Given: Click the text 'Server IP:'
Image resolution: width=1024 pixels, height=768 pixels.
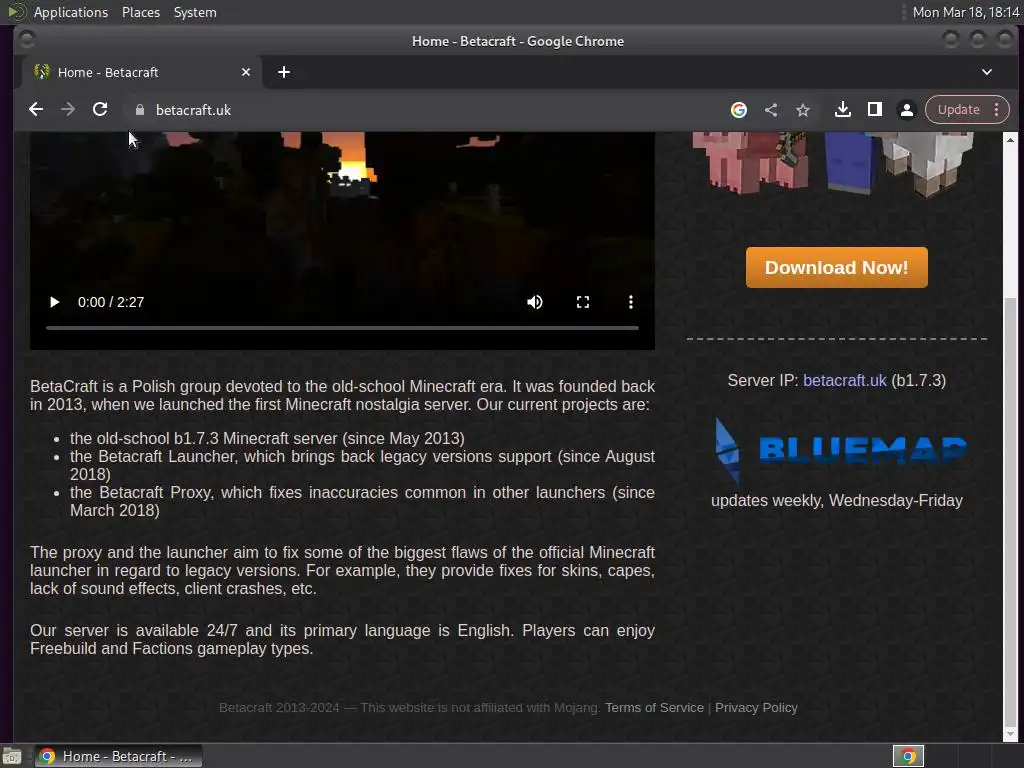Looking at the screenshot, I should pos(763,381).
